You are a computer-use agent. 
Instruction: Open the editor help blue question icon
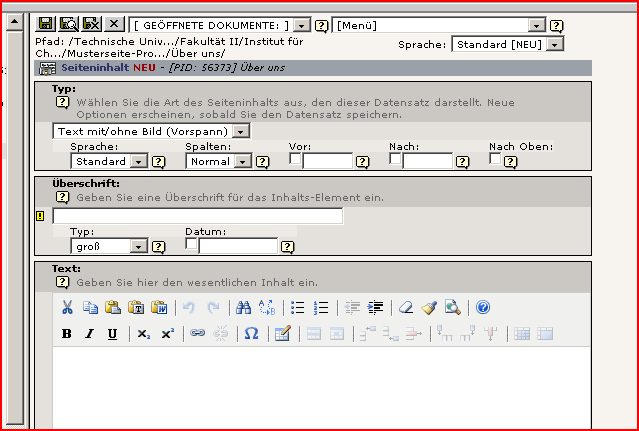(483, 308)
